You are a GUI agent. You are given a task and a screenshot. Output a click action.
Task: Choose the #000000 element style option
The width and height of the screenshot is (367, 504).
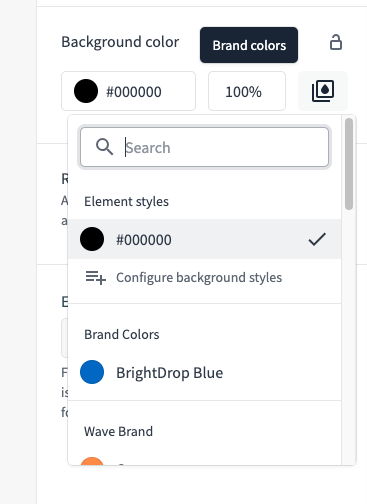click(204, 239)
